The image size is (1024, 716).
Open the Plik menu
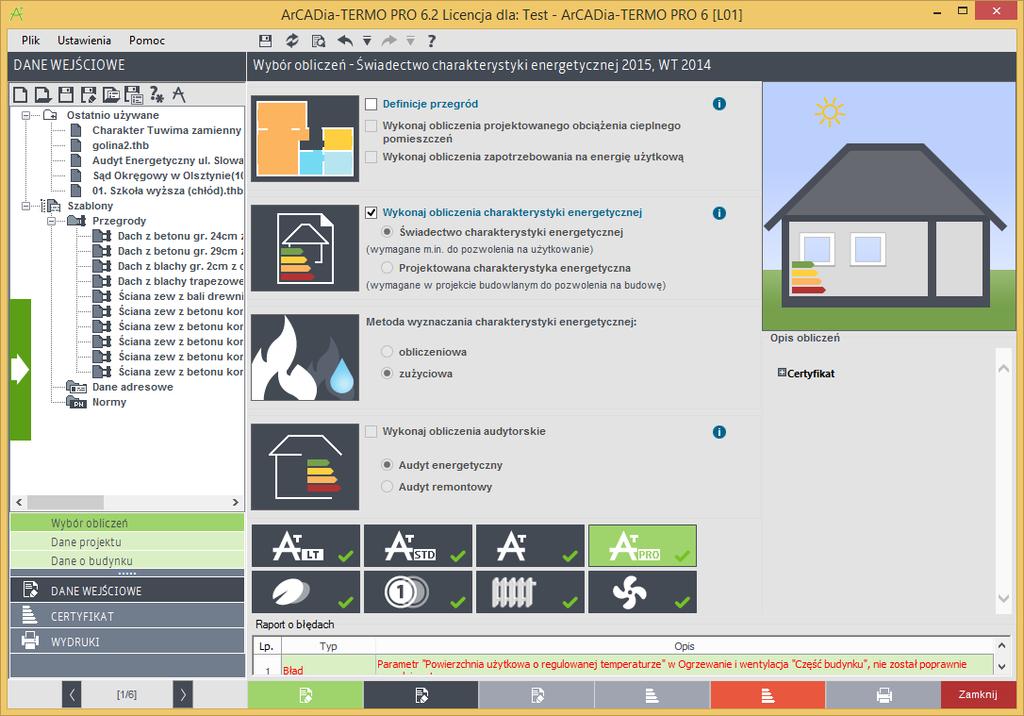coord(31,41)
